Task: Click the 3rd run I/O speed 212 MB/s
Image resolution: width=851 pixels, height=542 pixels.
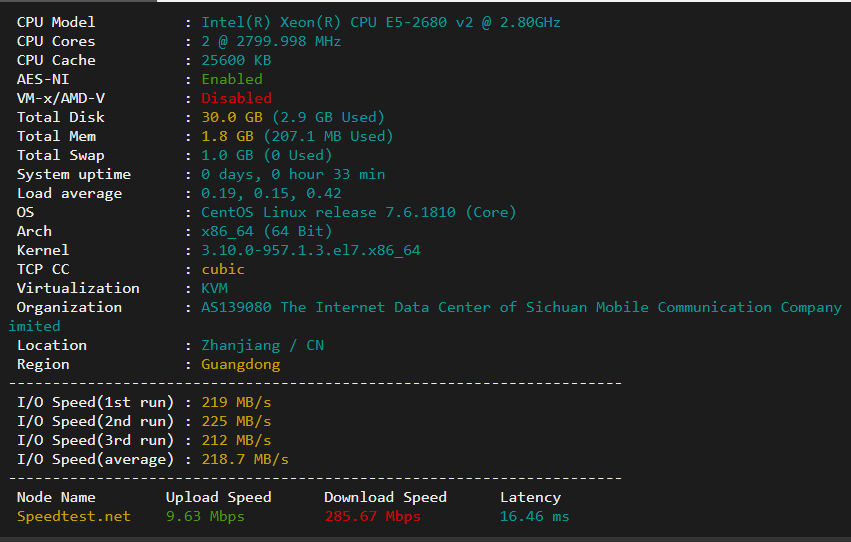Action: [x=236, y=440]
